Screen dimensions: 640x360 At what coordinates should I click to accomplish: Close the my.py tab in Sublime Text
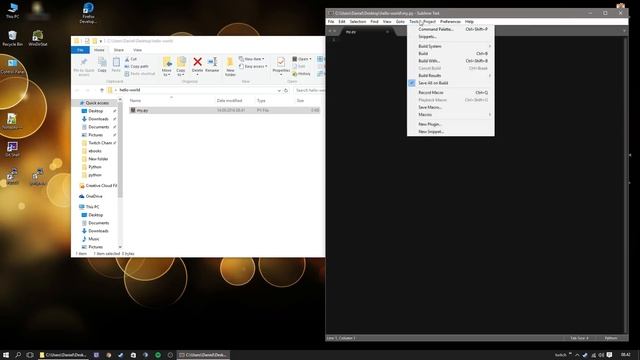point(387,32)
